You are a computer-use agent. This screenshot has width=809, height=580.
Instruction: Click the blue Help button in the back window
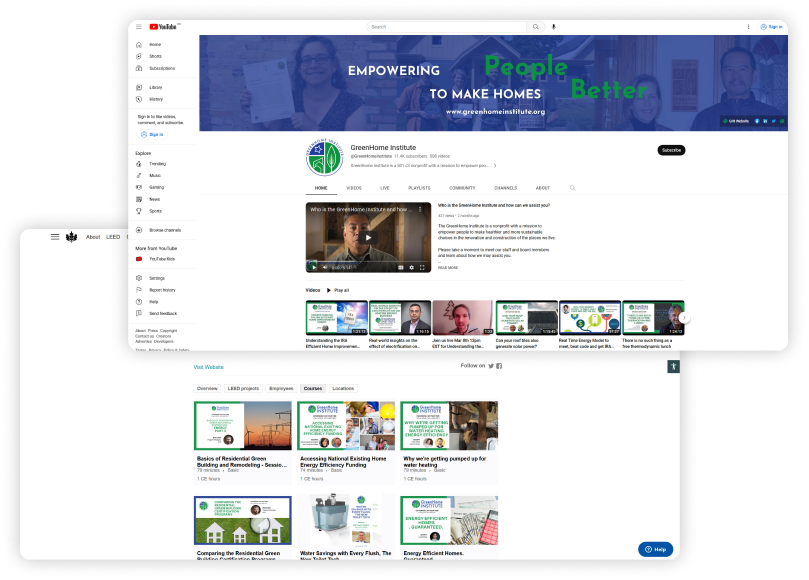655,550
